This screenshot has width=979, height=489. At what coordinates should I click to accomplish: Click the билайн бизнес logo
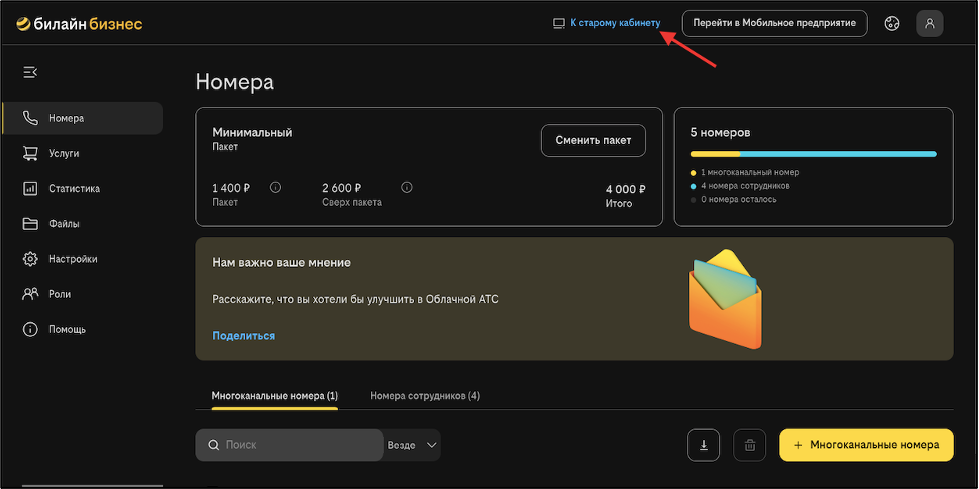(x=79, y=24)
